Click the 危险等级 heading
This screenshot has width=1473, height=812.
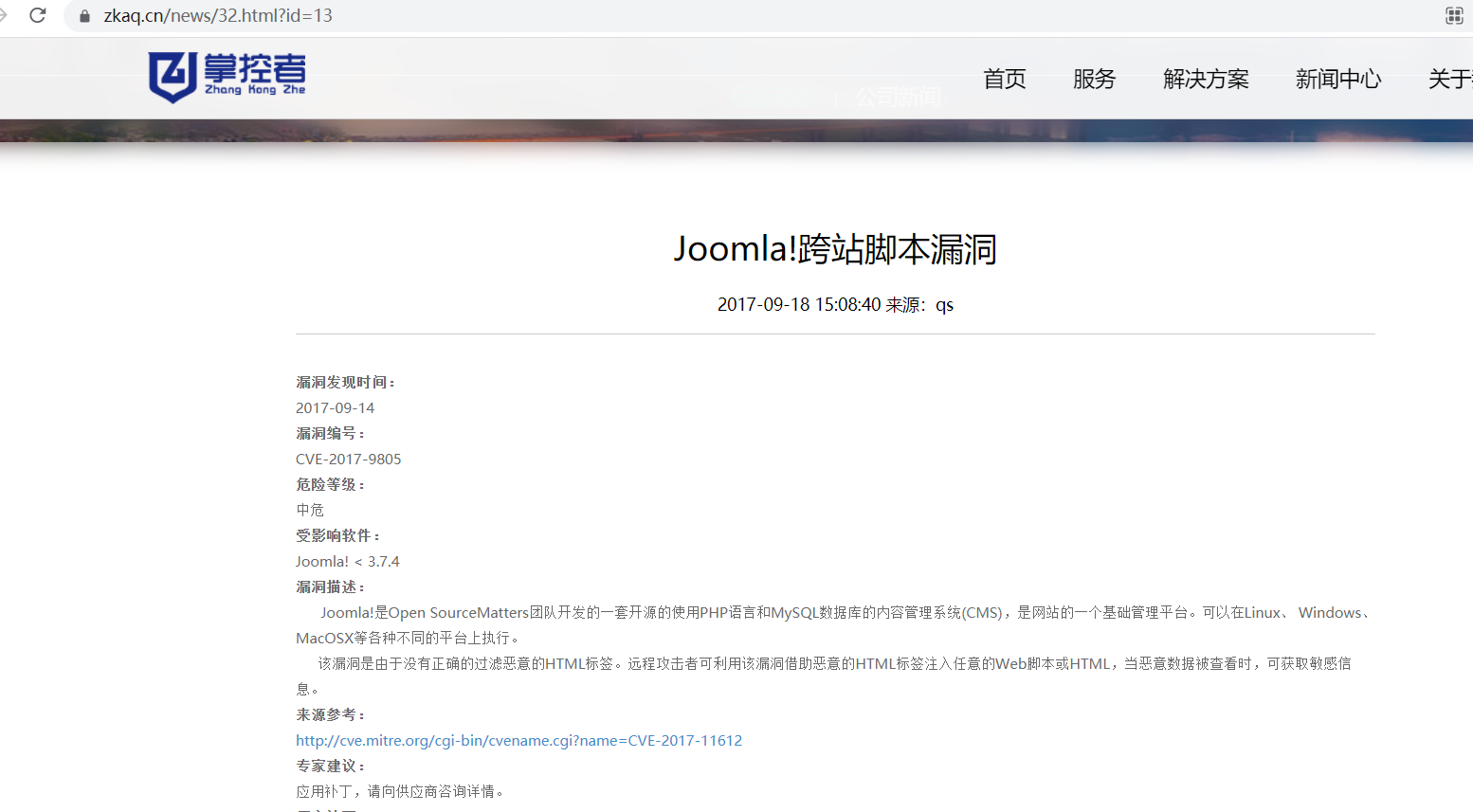pos(331,485)
